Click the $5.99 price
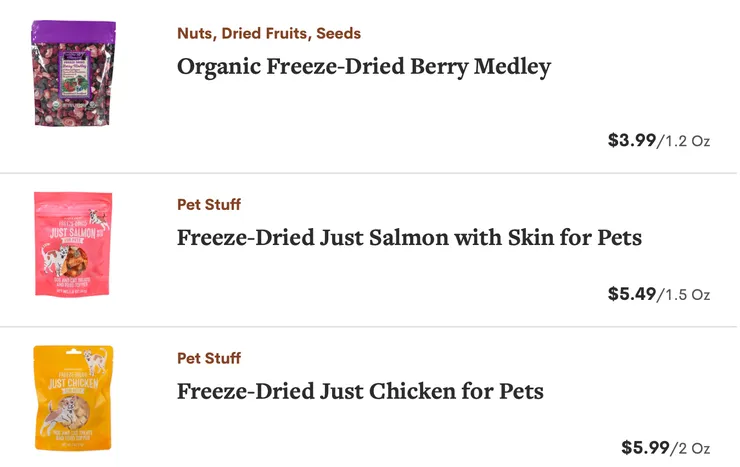 (x=645, y=447)
